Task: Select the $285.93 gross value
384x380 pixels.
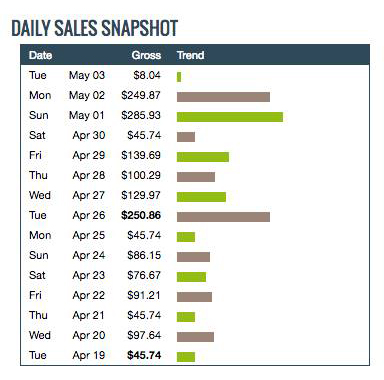Action: (x=141, y=115)
